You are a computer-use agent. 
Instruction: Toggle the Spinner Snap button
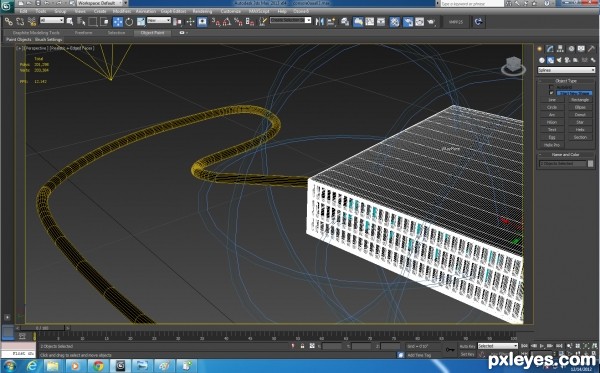coord(250,22)
